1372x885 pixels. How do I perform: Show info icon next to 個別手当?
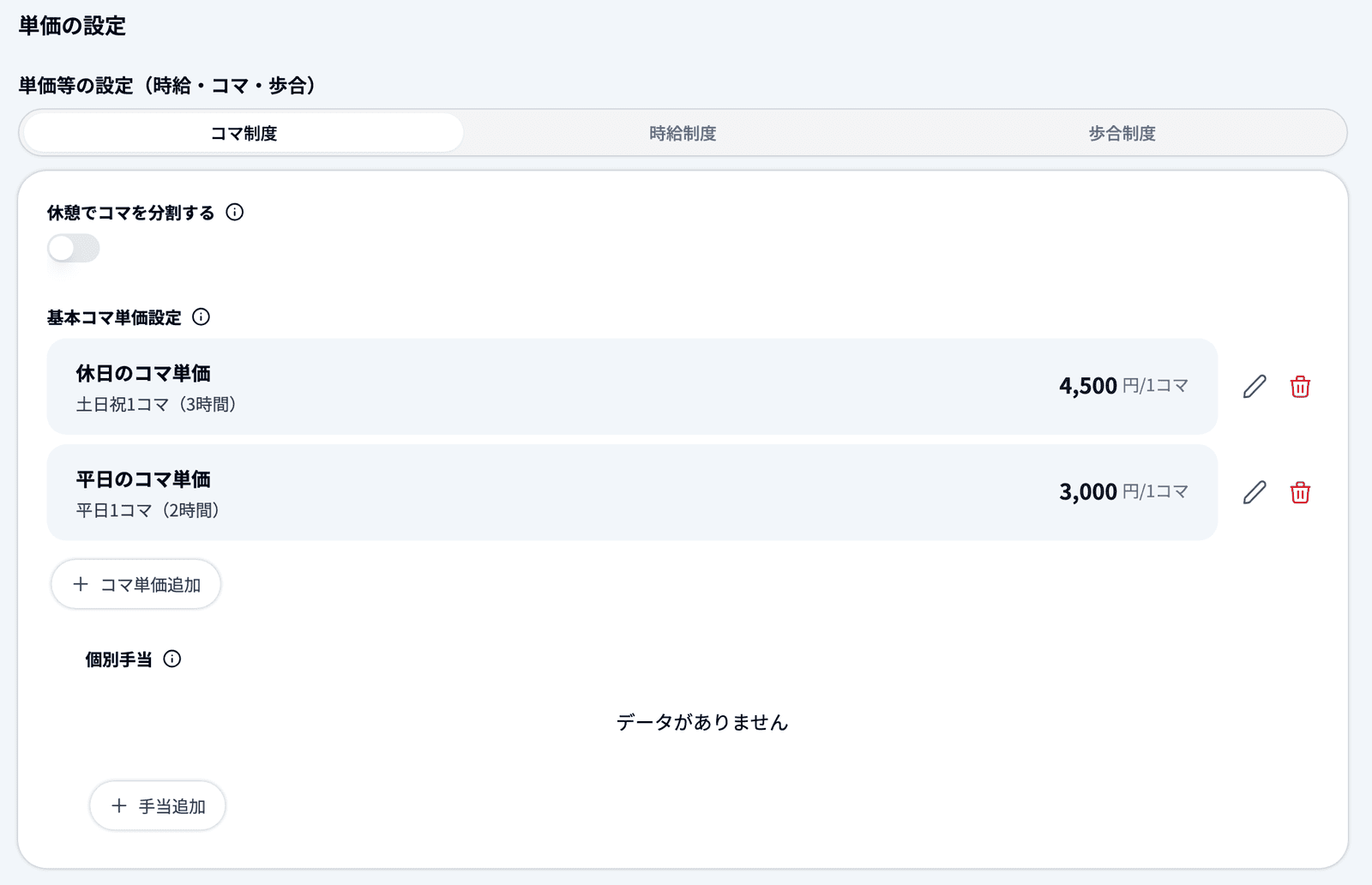172,659
